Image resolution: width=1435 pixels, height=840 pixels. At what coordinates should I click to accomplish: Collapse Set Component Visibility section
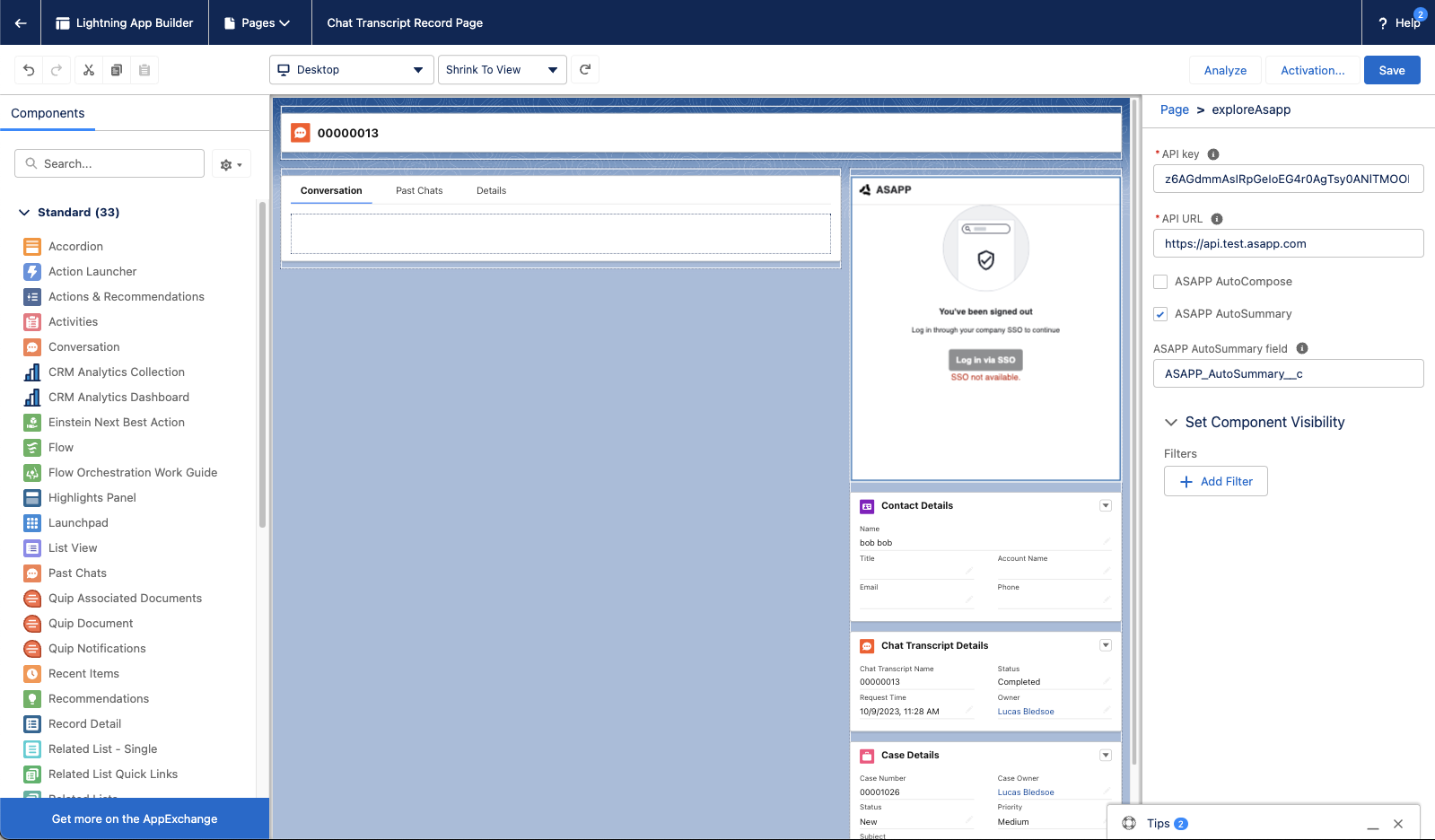(x=1170, y=422)
